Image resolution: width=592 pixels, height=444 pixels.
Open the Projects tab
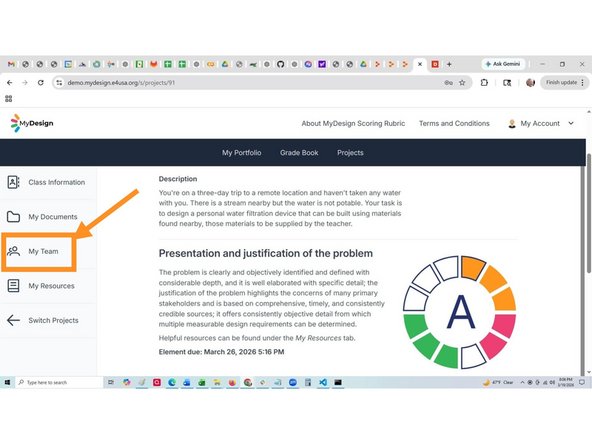tap(350, 153)
